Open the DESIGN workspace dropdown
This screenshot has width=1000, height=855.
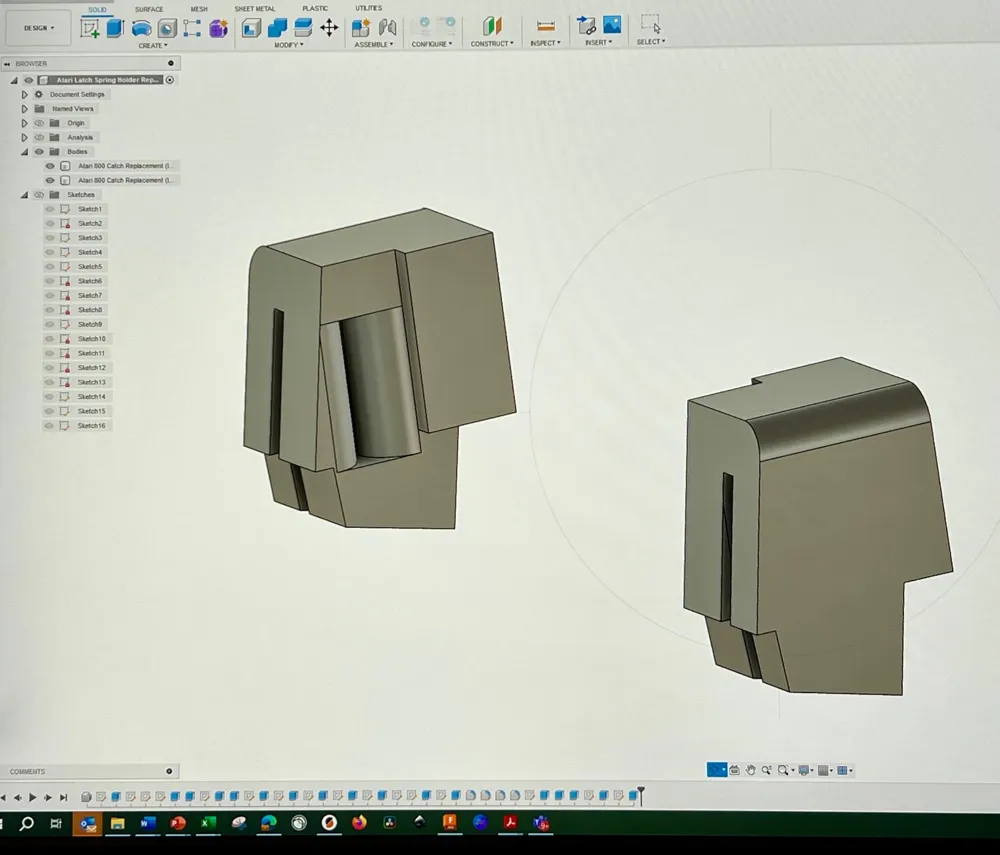click(x=38, y=28)
